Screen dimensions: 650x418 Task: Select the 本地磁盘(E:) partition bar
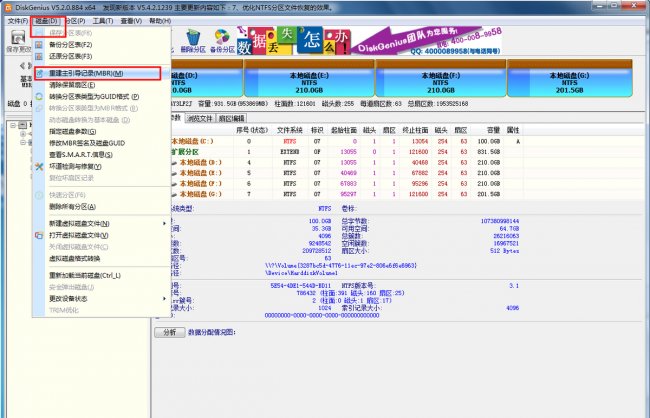click(309, 78)
